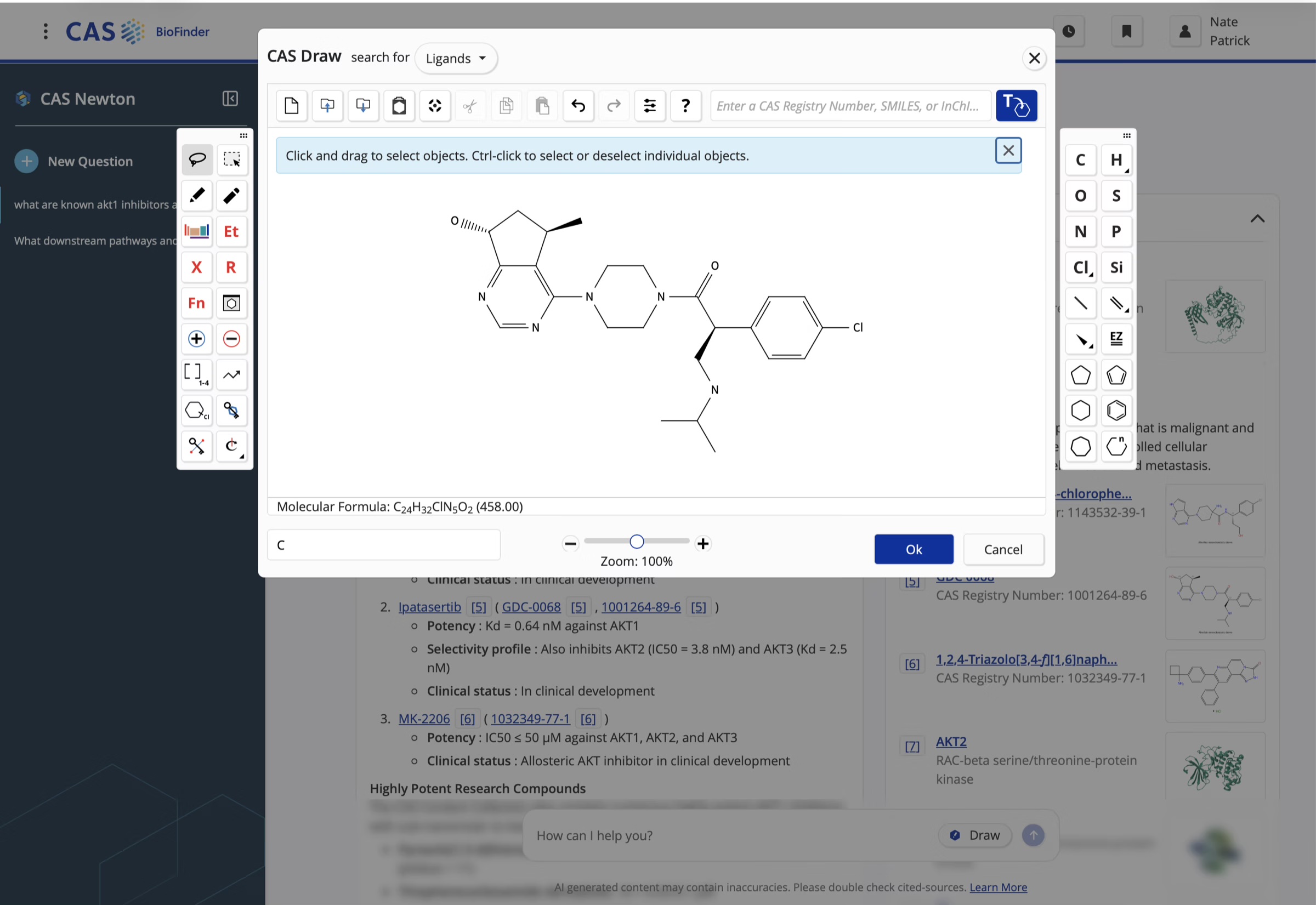Select the single bond tool
This screenshot has height=905, width=1316.
coord(1081,303)
